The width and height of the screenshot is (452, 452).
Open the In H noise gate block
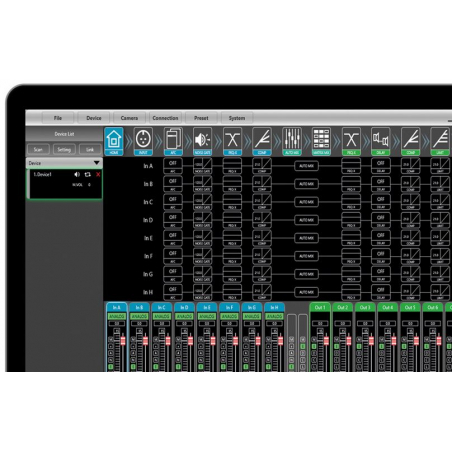point(202,292)
